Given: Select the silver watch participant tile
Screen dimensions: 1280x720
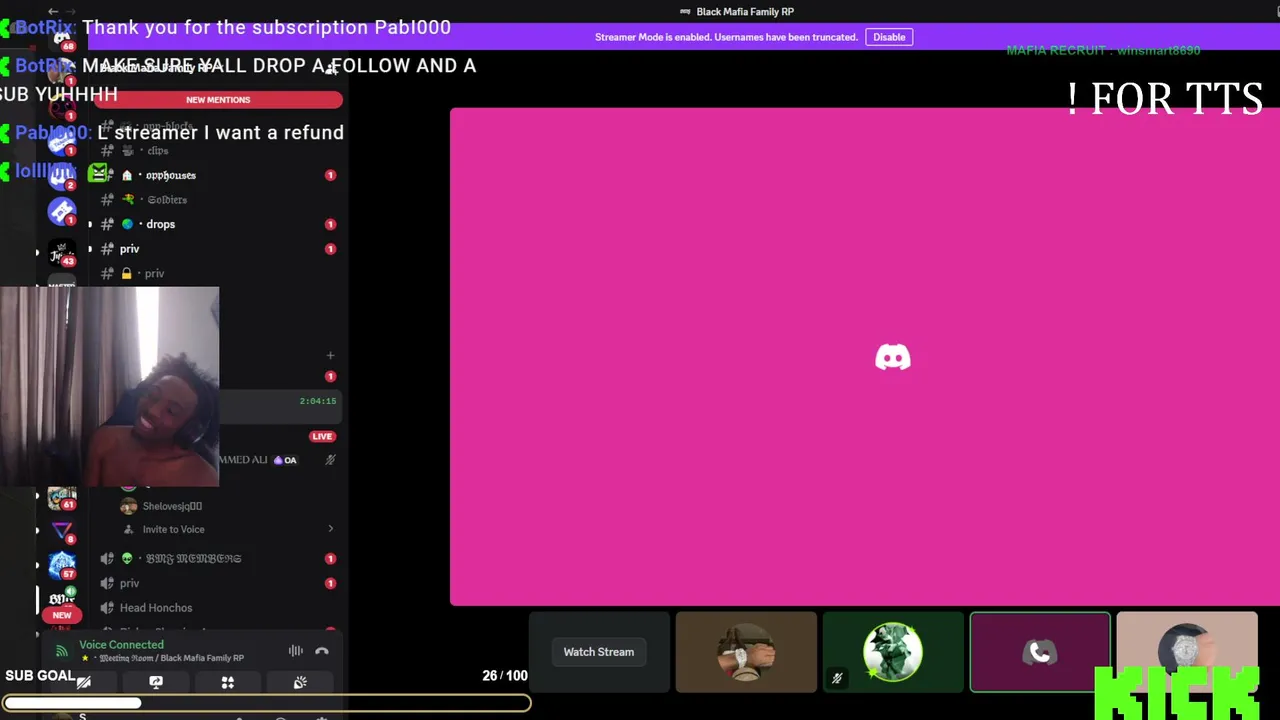Looking at the screenshot, I should coord(1186,652).
